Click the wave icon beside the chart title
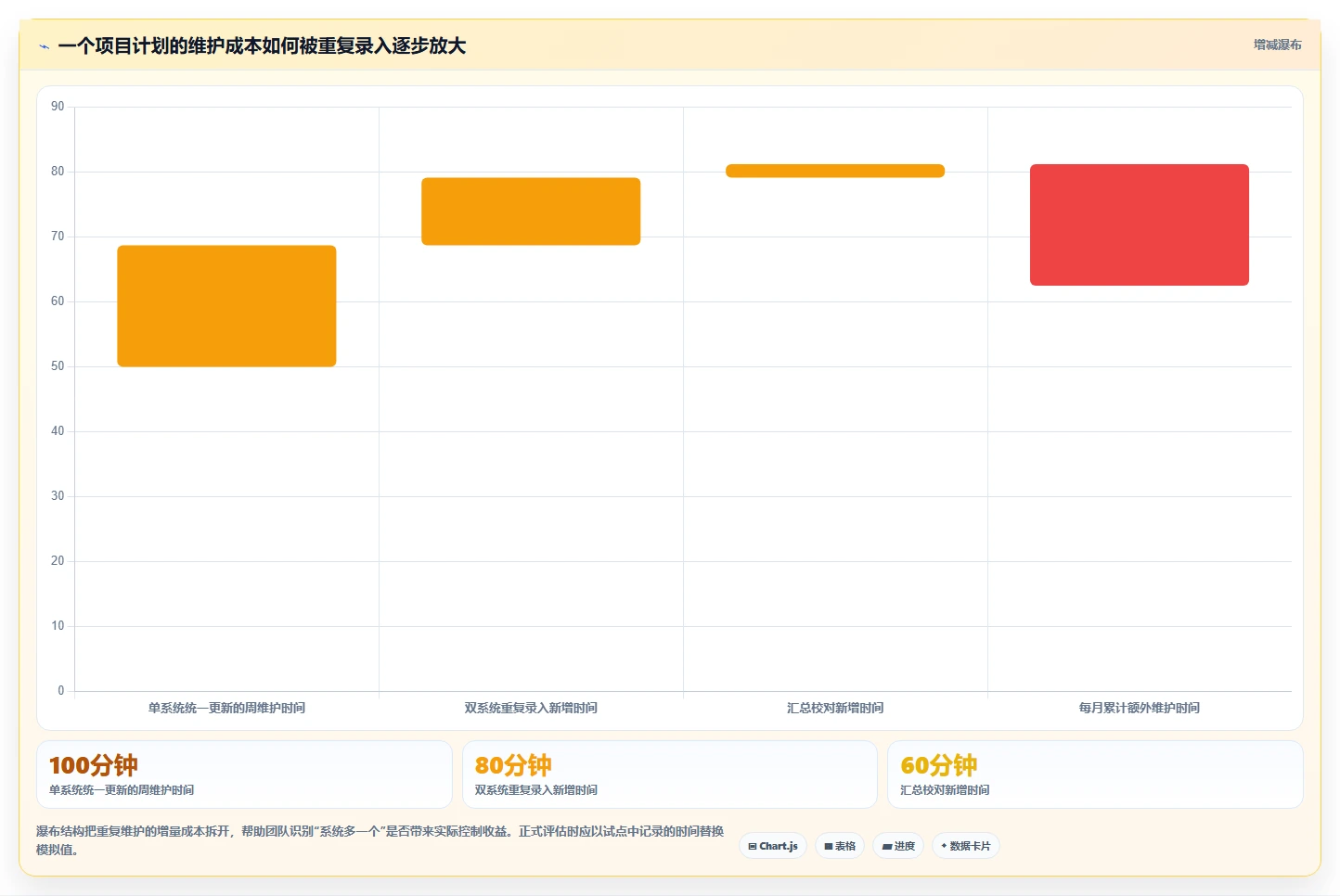The image size is (1340, 896). 44,46
